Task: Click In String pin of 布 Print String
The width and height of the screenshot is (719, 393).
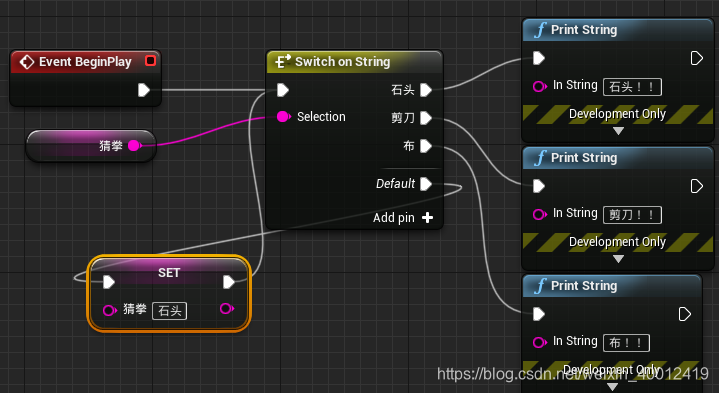Action: click(540, 342)
